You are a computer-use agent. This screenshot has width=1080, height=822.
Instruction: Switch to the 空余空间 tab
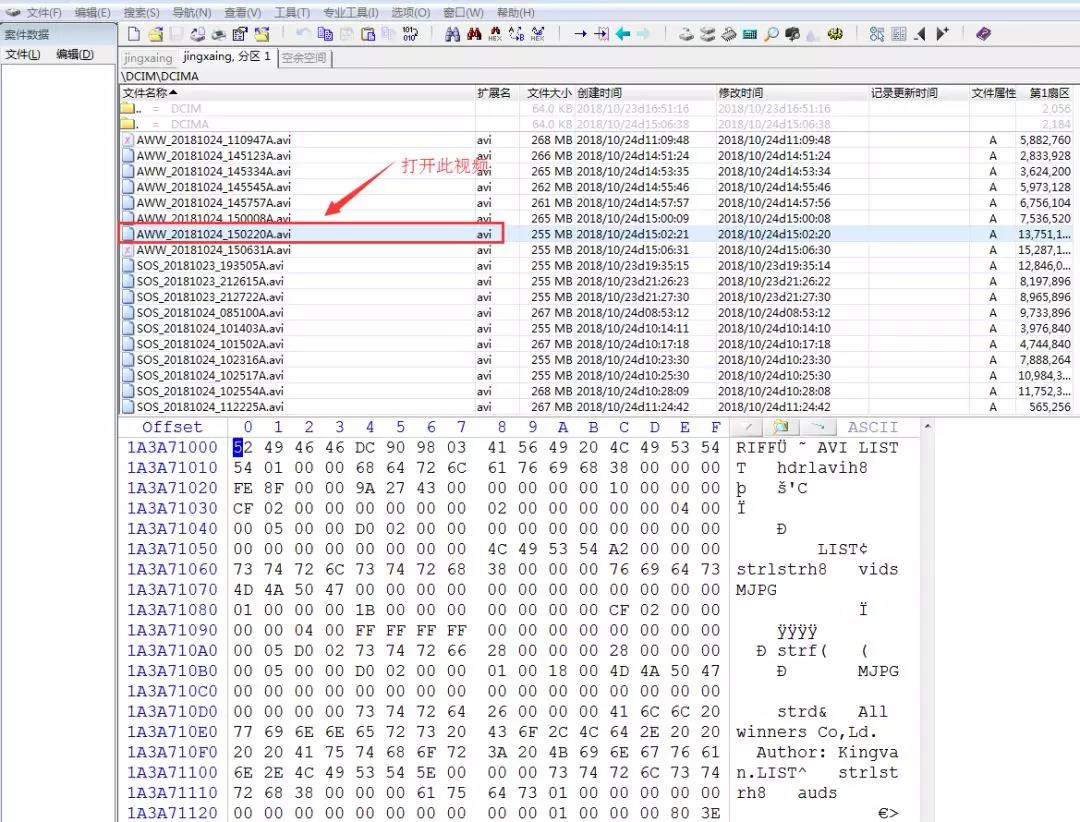(303, 58)
